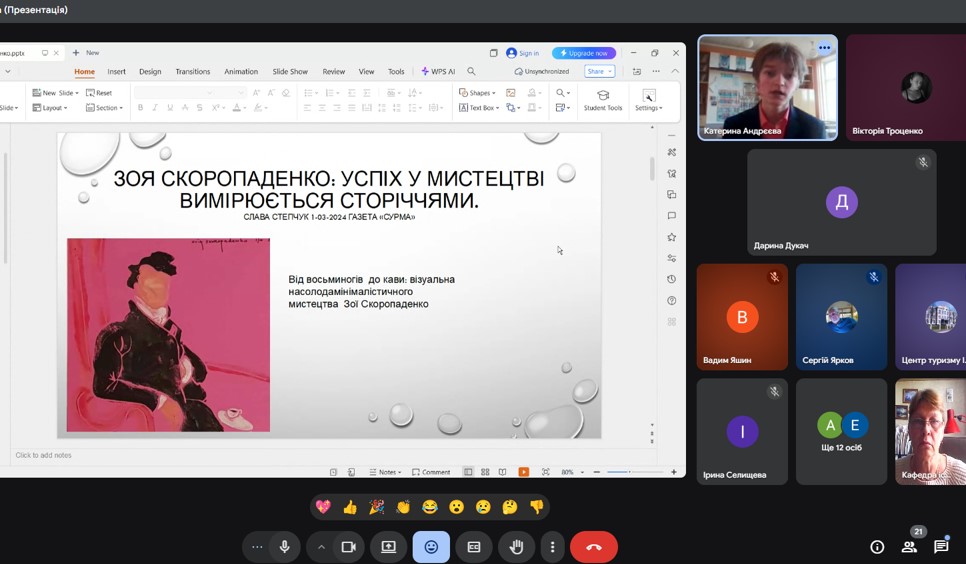The image size is (966, 564).
Task: Expand camera options arrow next to video
Action: 321,547
